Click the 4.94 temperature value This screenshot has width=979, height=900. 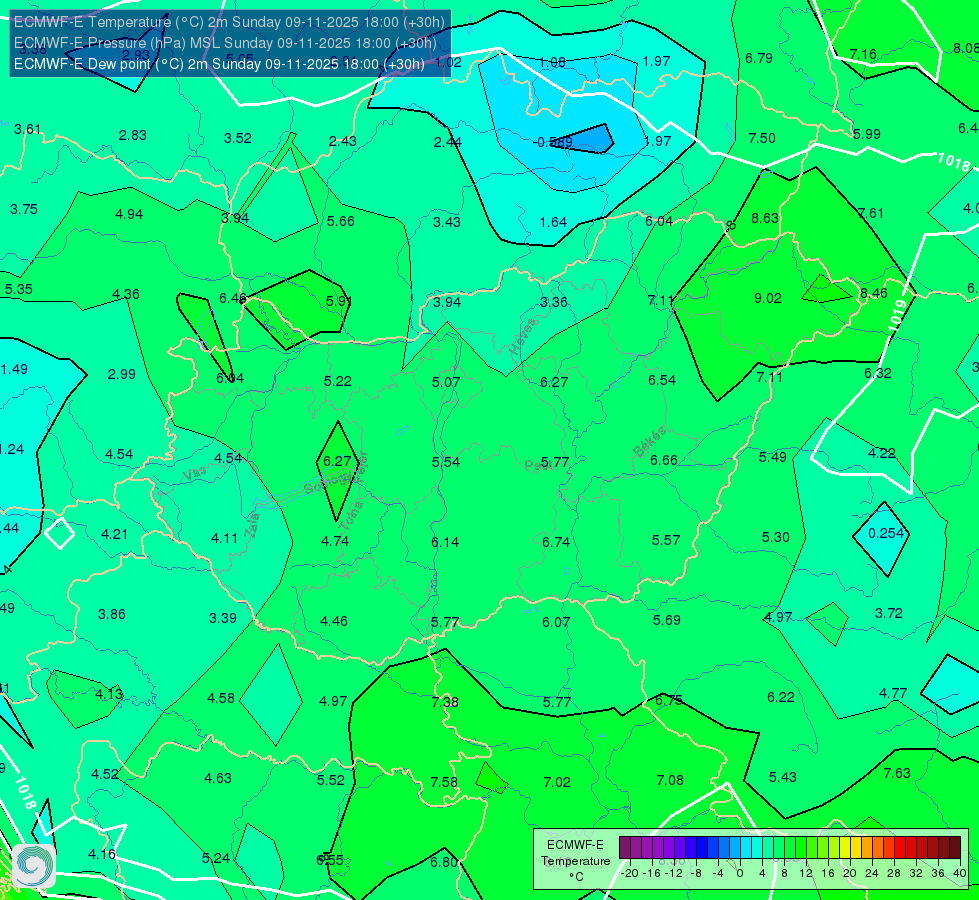129,214
